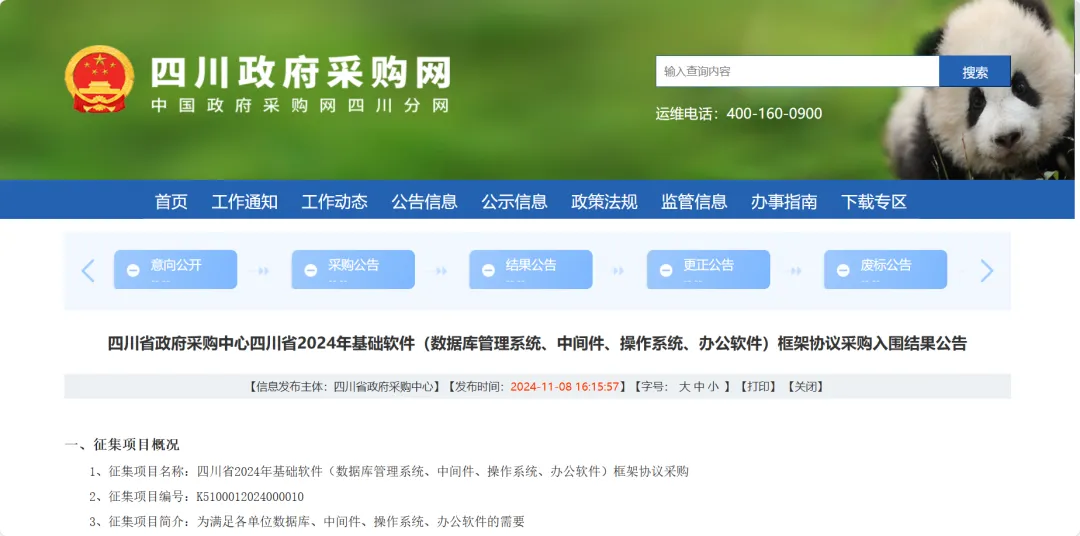The image size is (1080, 536).
Task: Open the 公告信息 nav item
Action: pos(424,201)
